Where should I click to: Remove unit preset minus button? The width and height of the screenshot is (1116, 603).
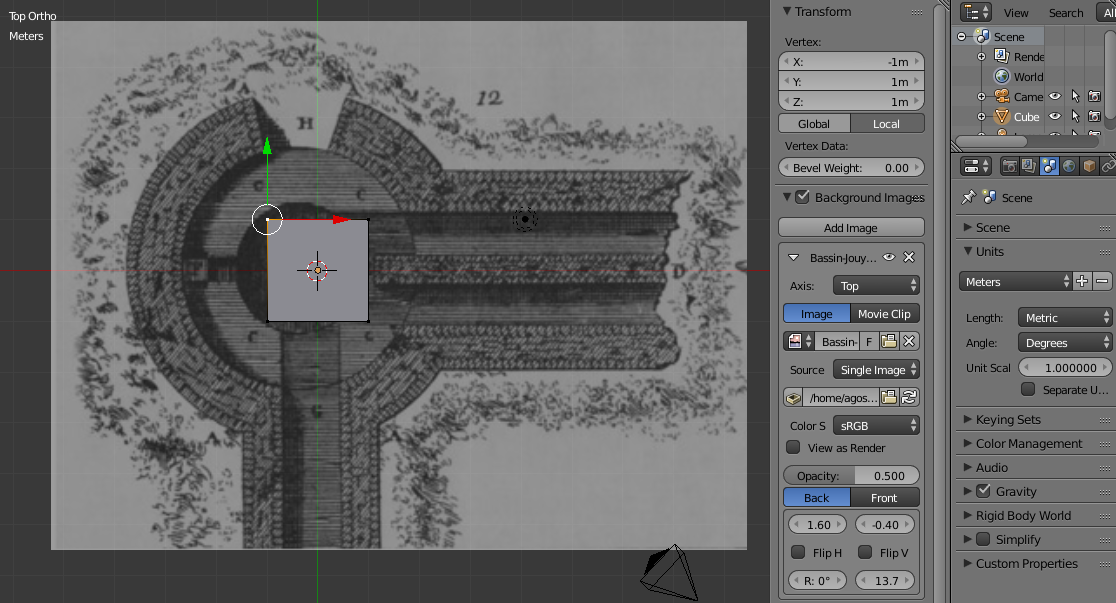pos(1102,281)
